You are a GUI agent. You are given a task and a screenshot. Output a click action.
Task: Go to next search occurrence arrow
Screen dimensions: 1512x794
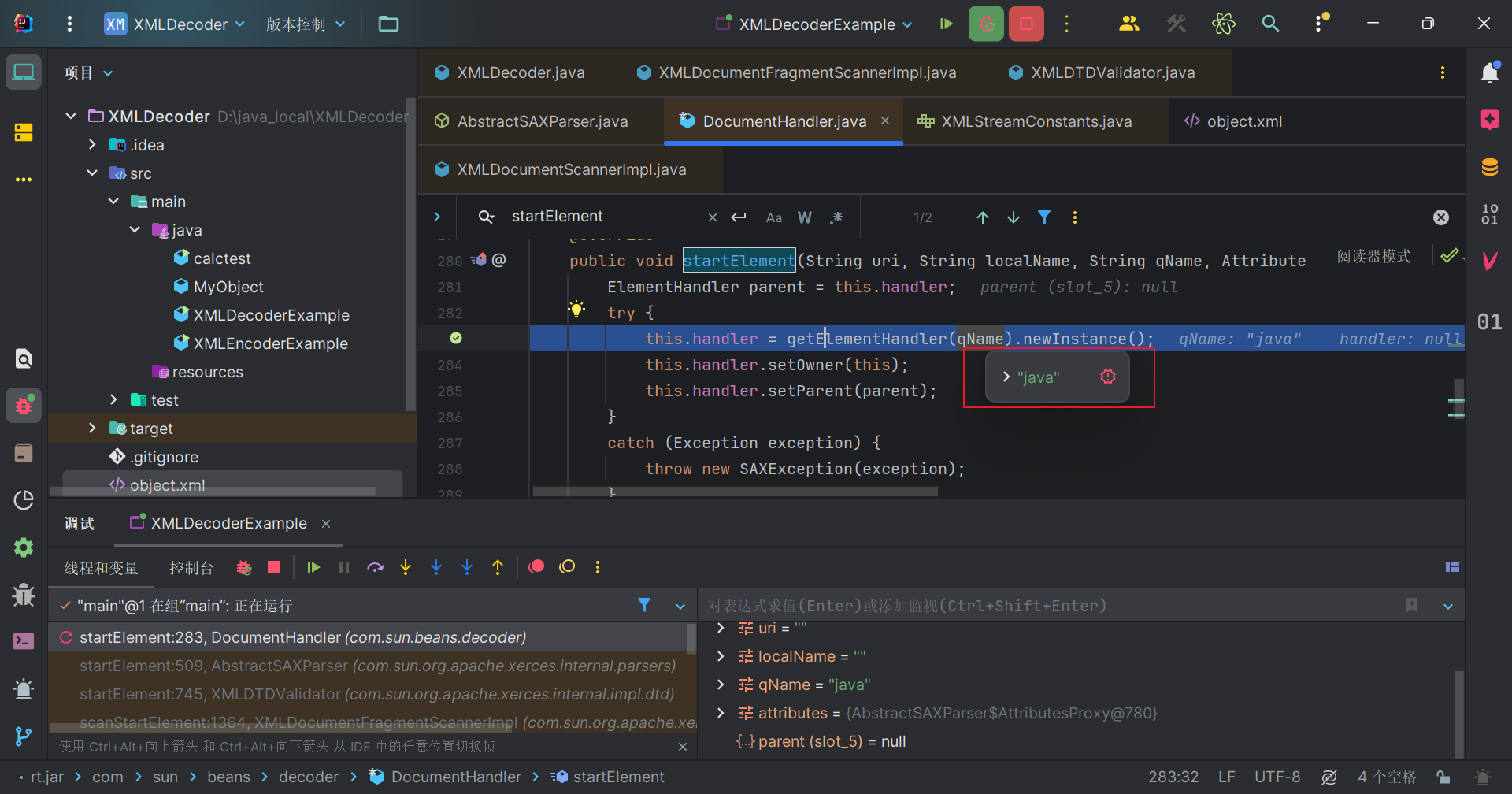(x=1014, y=217)
